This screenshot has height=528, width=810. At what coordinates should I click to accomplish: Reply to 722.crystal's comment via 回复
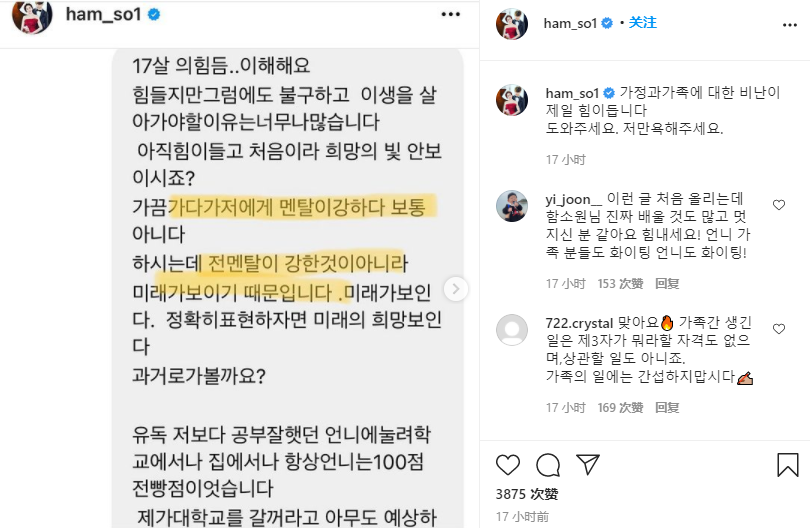pos(667,408)
